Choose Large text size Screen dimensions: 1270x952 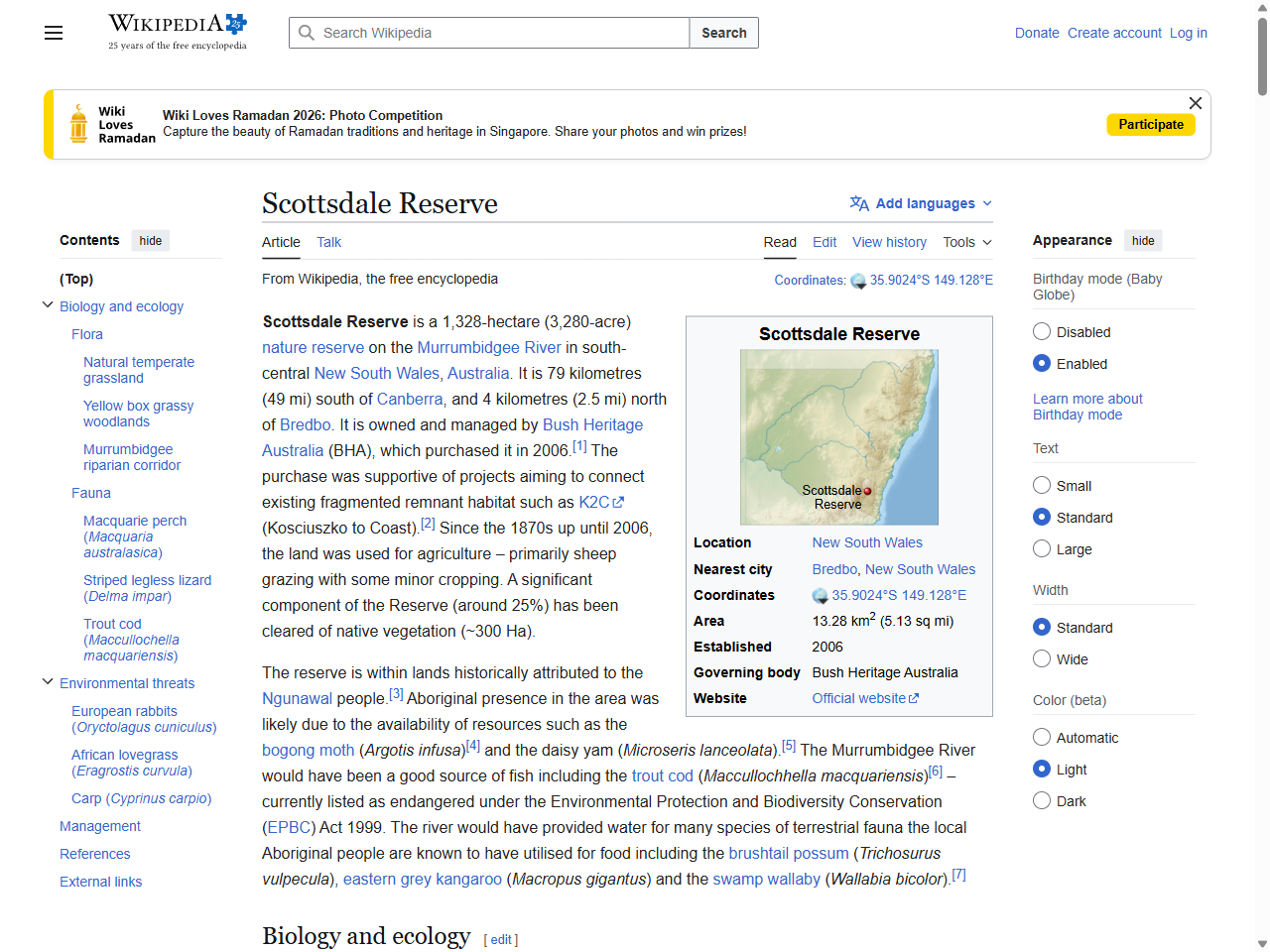[1042, 549]
